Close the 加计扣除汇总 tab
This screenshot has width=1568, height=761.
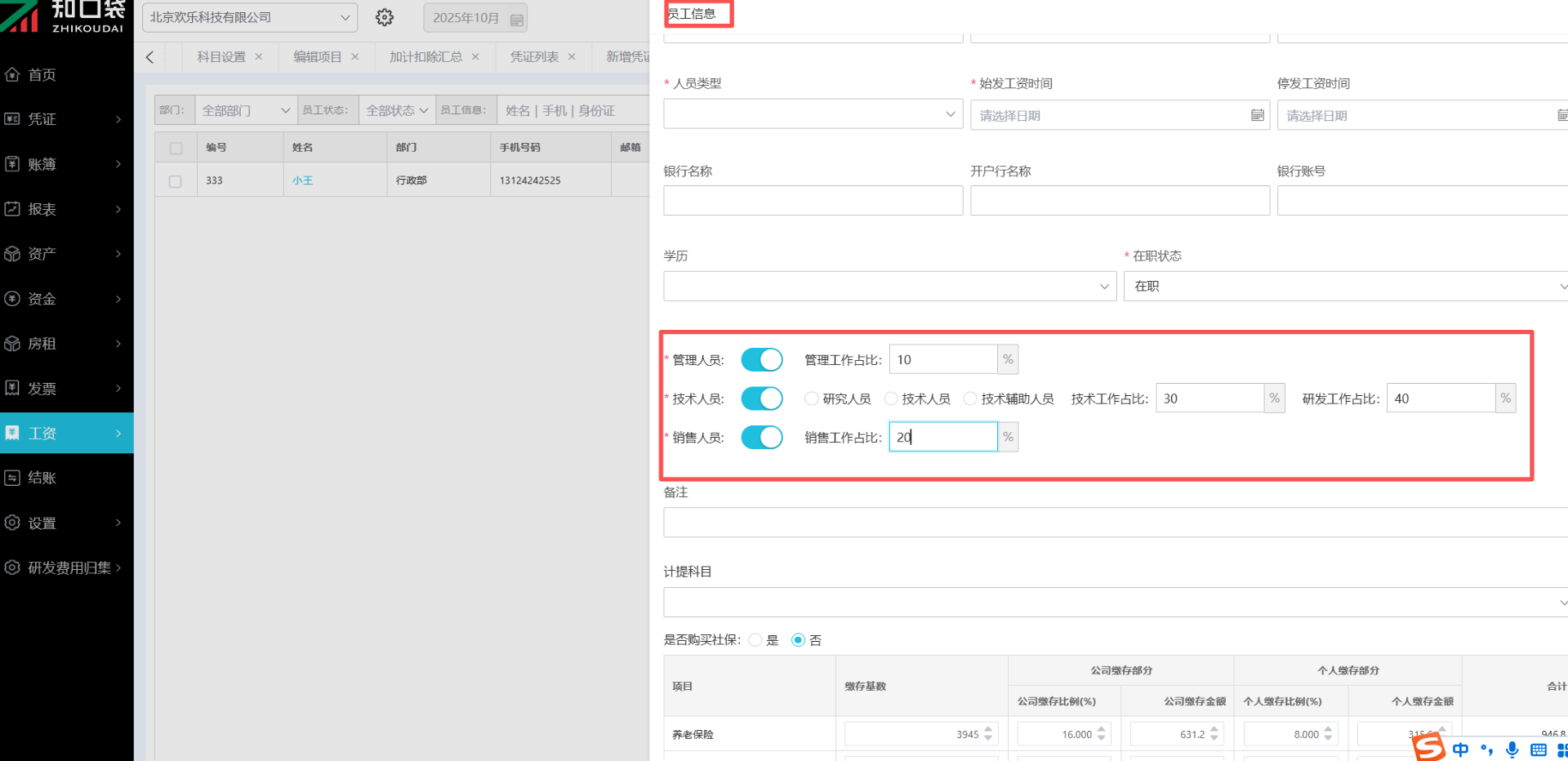tap(475, 57)
